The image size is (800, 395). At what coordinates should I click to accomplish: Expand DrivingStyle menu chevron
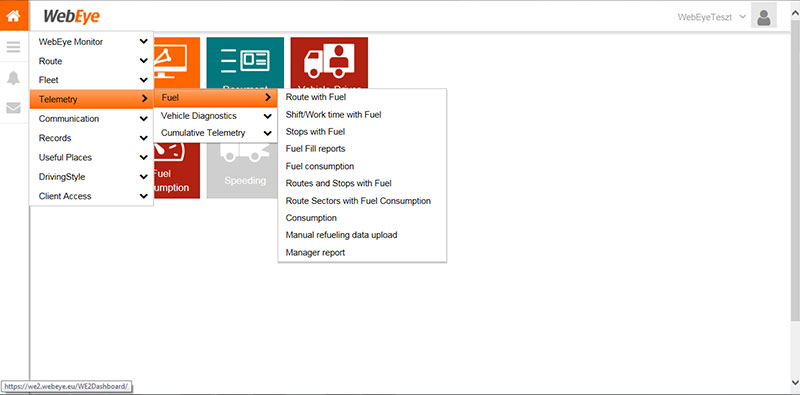(143, 177)
